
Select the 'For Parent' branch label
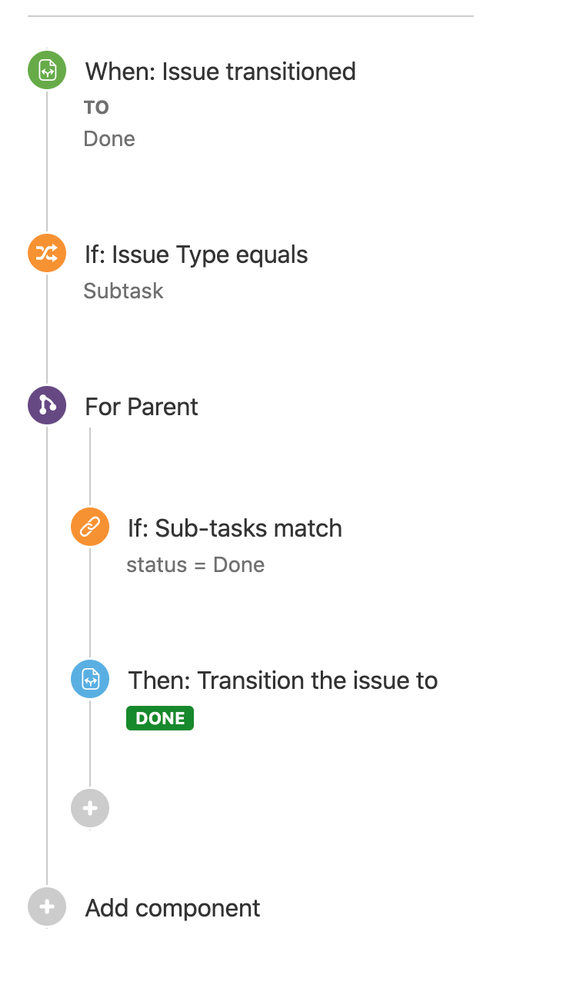[141, 407]
